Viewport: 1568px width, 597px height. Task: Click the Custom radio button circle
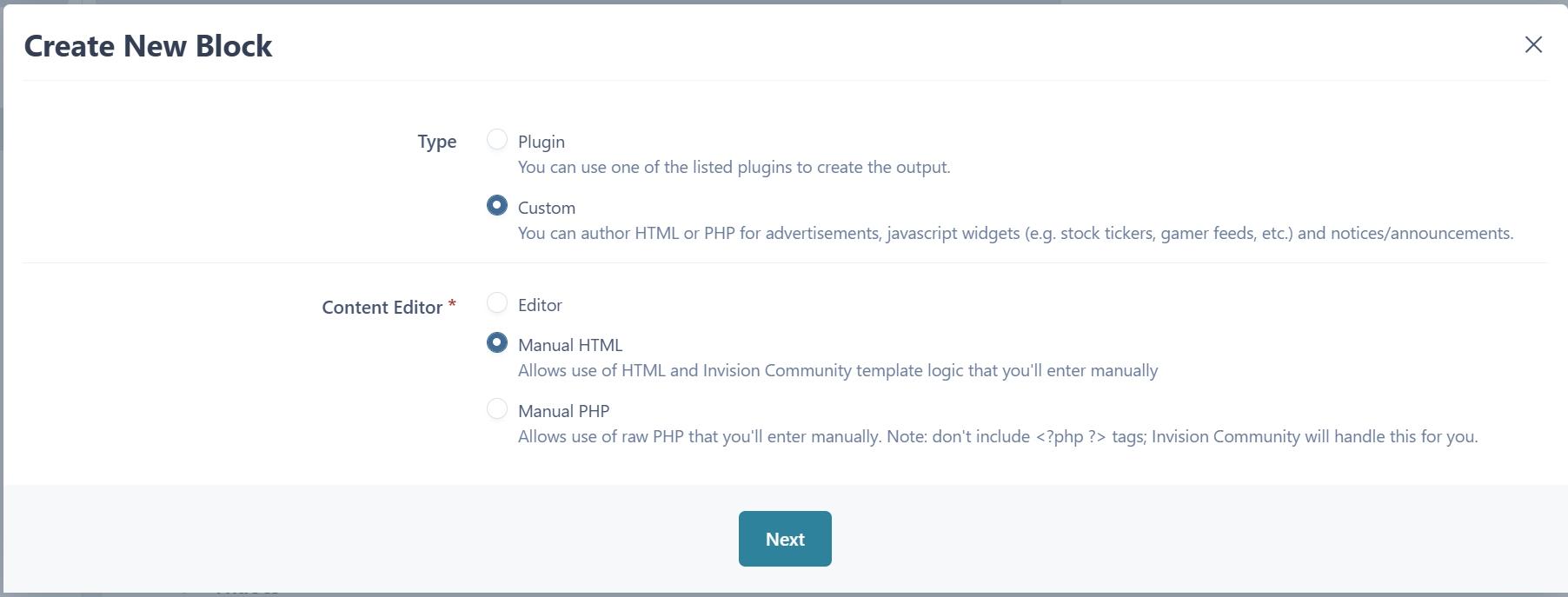(x=497, y=206)
